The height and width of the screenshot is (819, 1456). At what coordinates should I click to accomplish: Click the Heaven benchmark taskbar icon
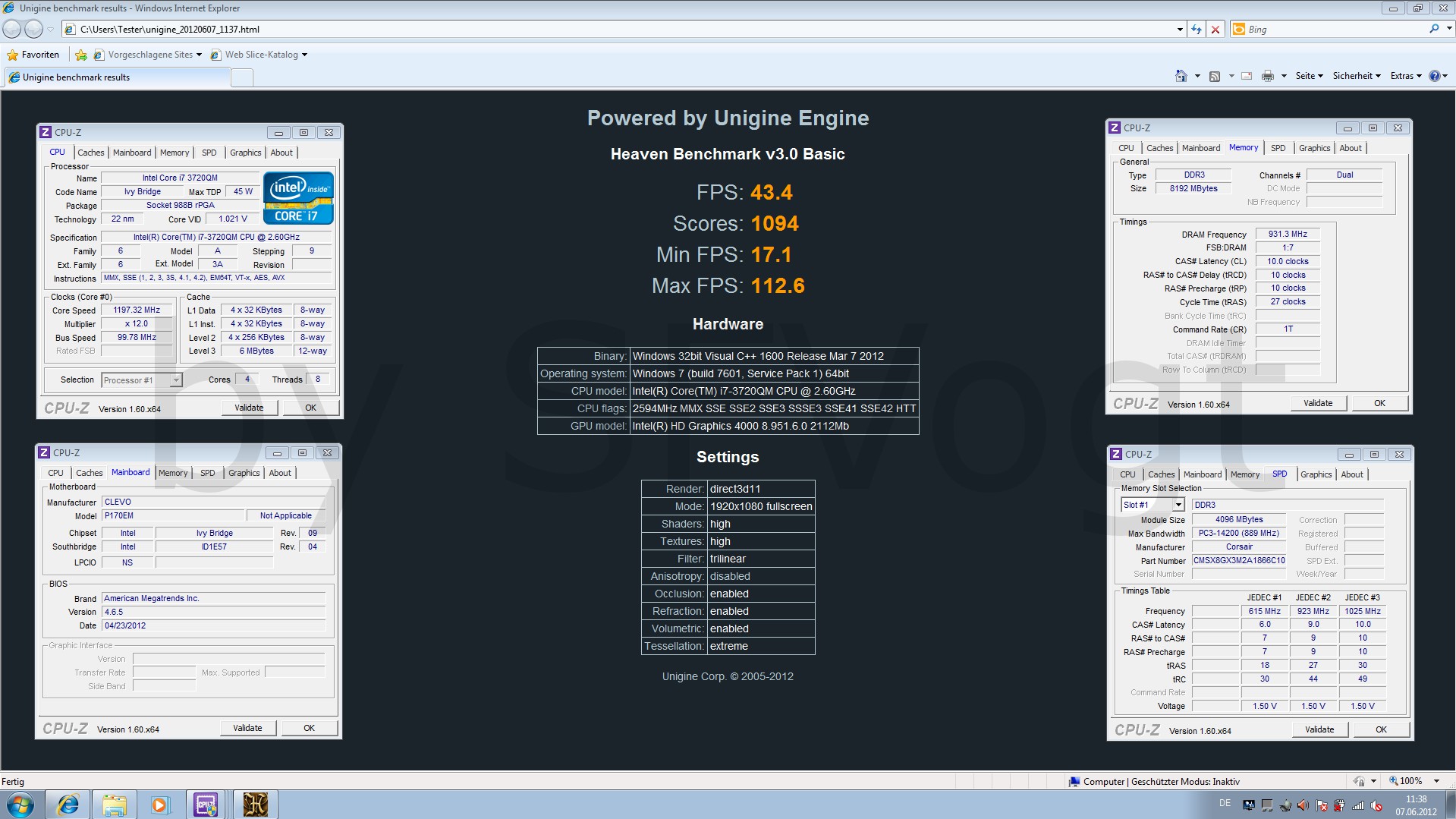(x=255, y=805)
